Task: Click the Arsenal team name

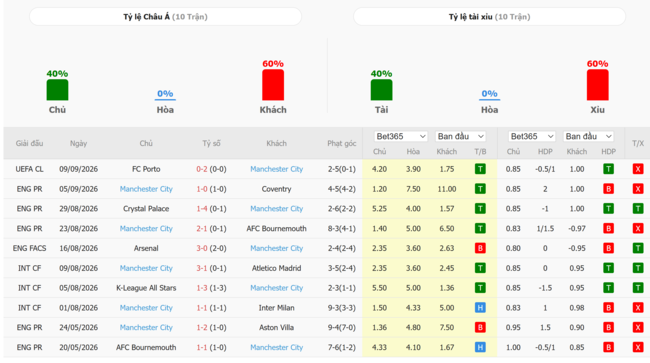Action: 146,248
